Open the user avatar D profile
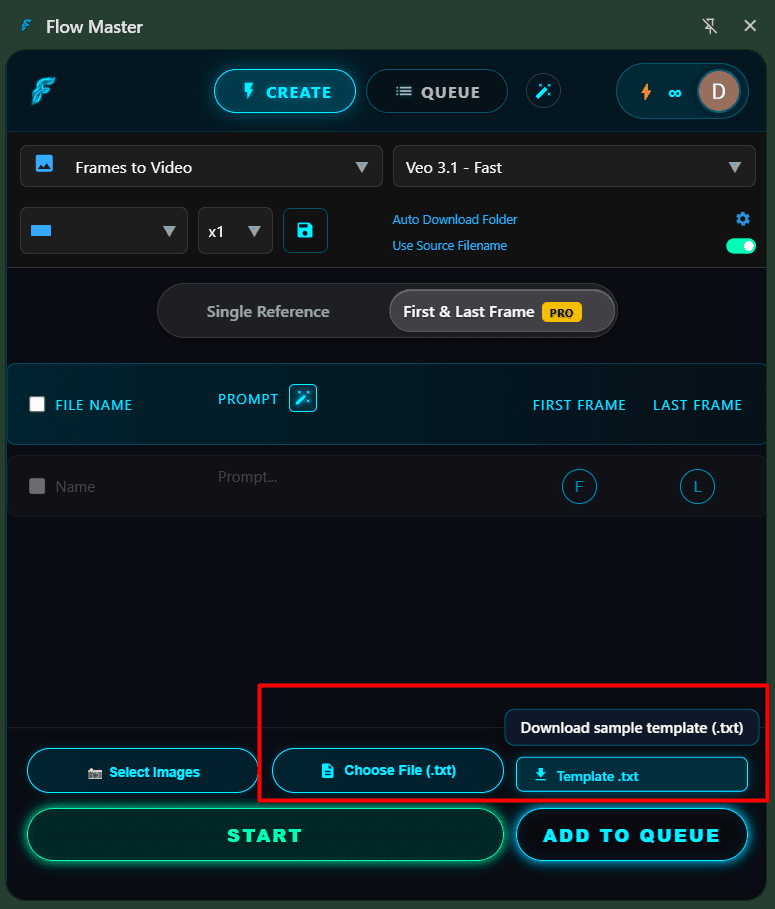 pos(718,92)
